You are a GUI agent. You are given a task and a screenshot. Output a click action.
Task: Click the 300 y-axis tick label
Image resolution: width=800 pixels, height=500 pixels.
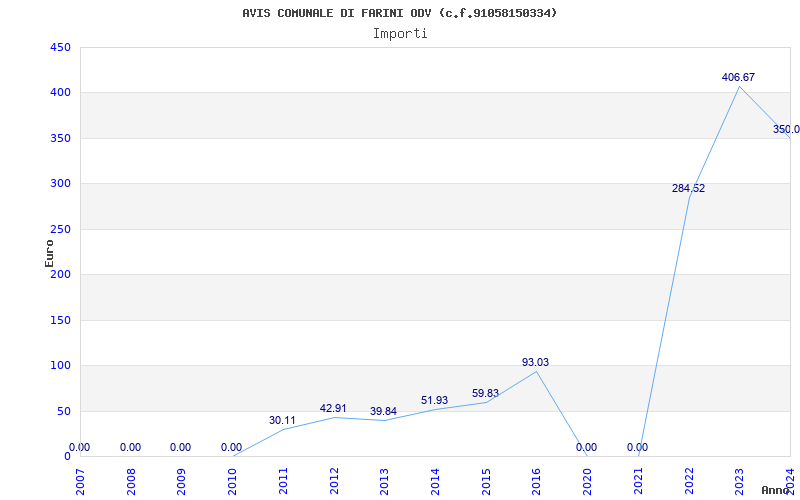pyautogui.click(x=60, y=184)
